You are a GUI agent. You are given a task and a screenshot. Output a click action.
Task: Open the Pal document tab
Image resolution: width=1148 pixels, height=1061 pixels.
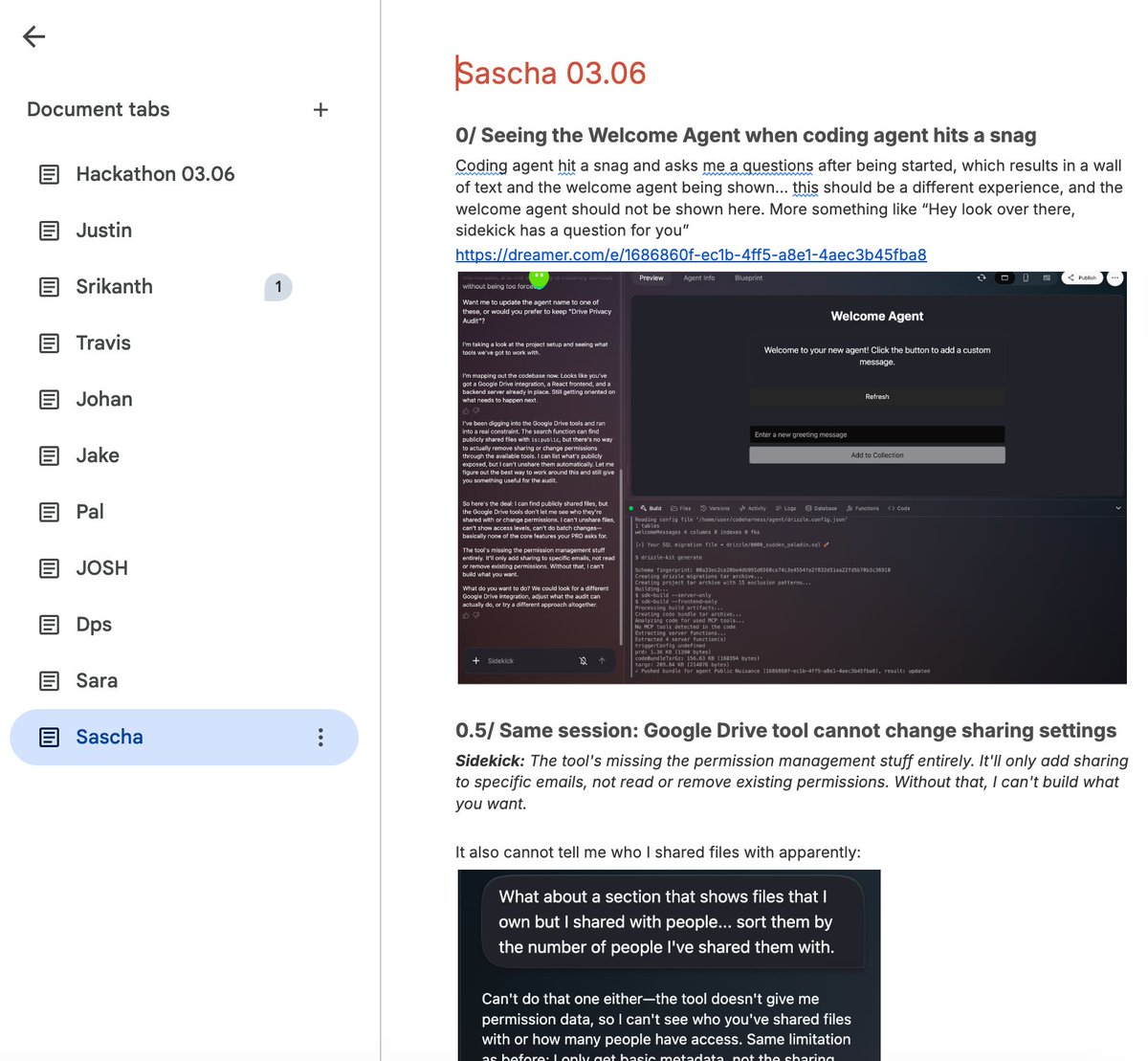click(90, 512)
